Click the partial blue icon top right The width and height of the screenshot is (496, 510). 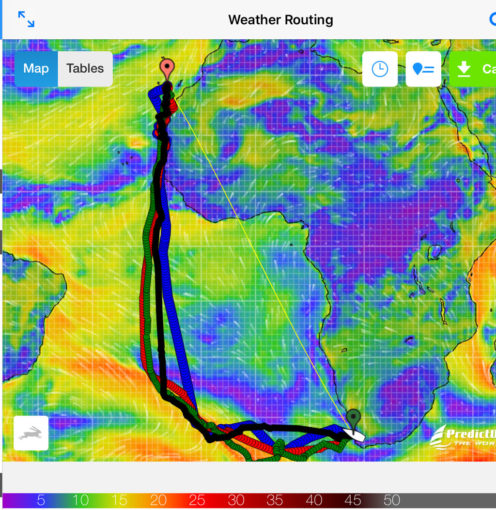pos(493,19)
